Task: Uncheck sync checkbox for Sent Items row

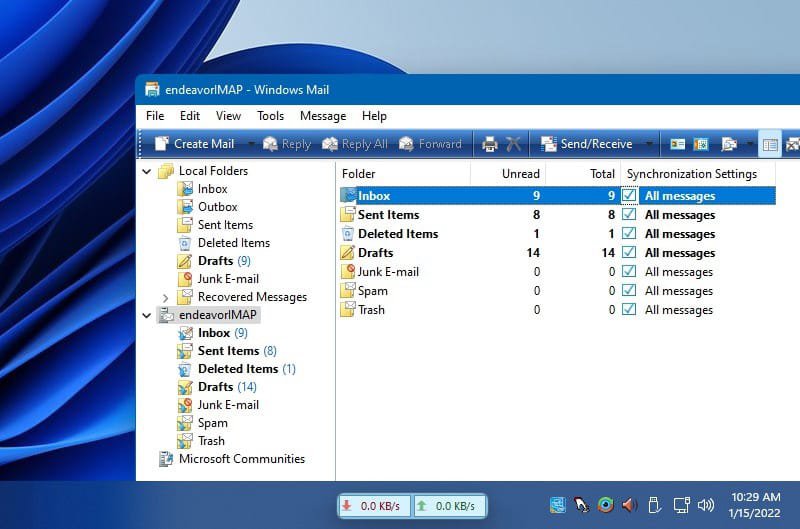Action: 629,214
